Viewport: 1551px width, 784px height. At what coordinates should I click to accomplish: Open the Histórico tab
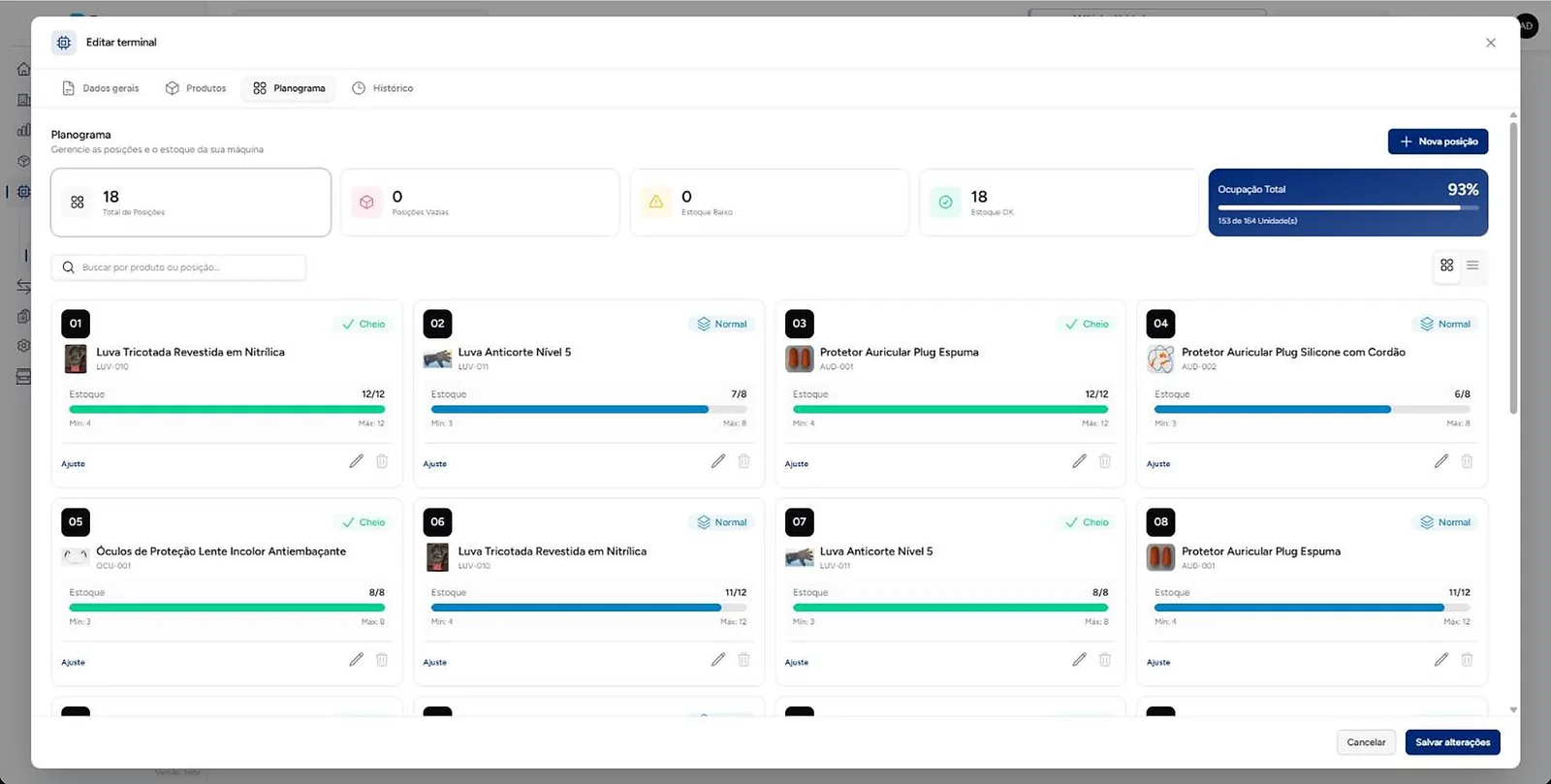coord(383,88)
